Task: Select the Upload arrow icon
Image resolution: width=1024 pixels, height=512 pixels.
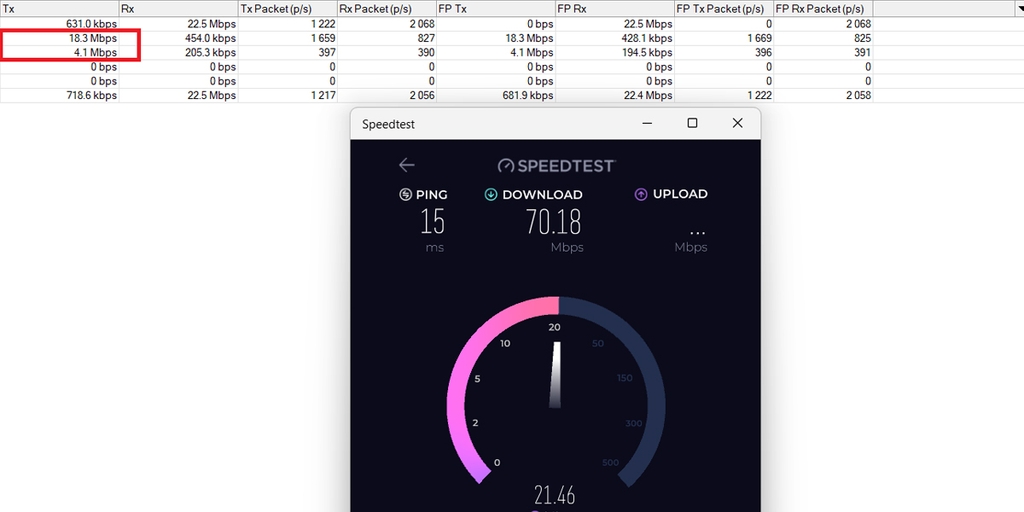Action: pyautogui.click(x=641, y=195)
